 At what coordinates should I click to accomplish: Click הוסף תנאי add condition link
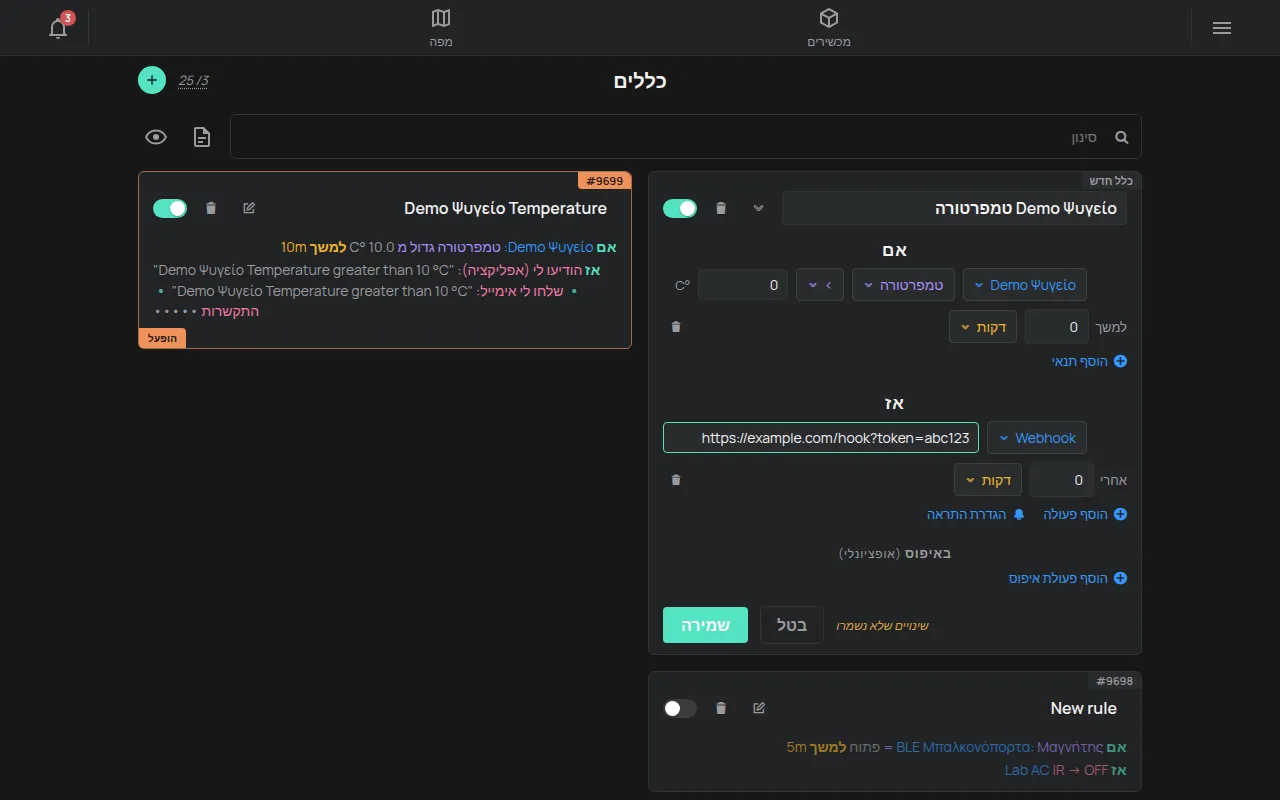(x=1089, y=361)
